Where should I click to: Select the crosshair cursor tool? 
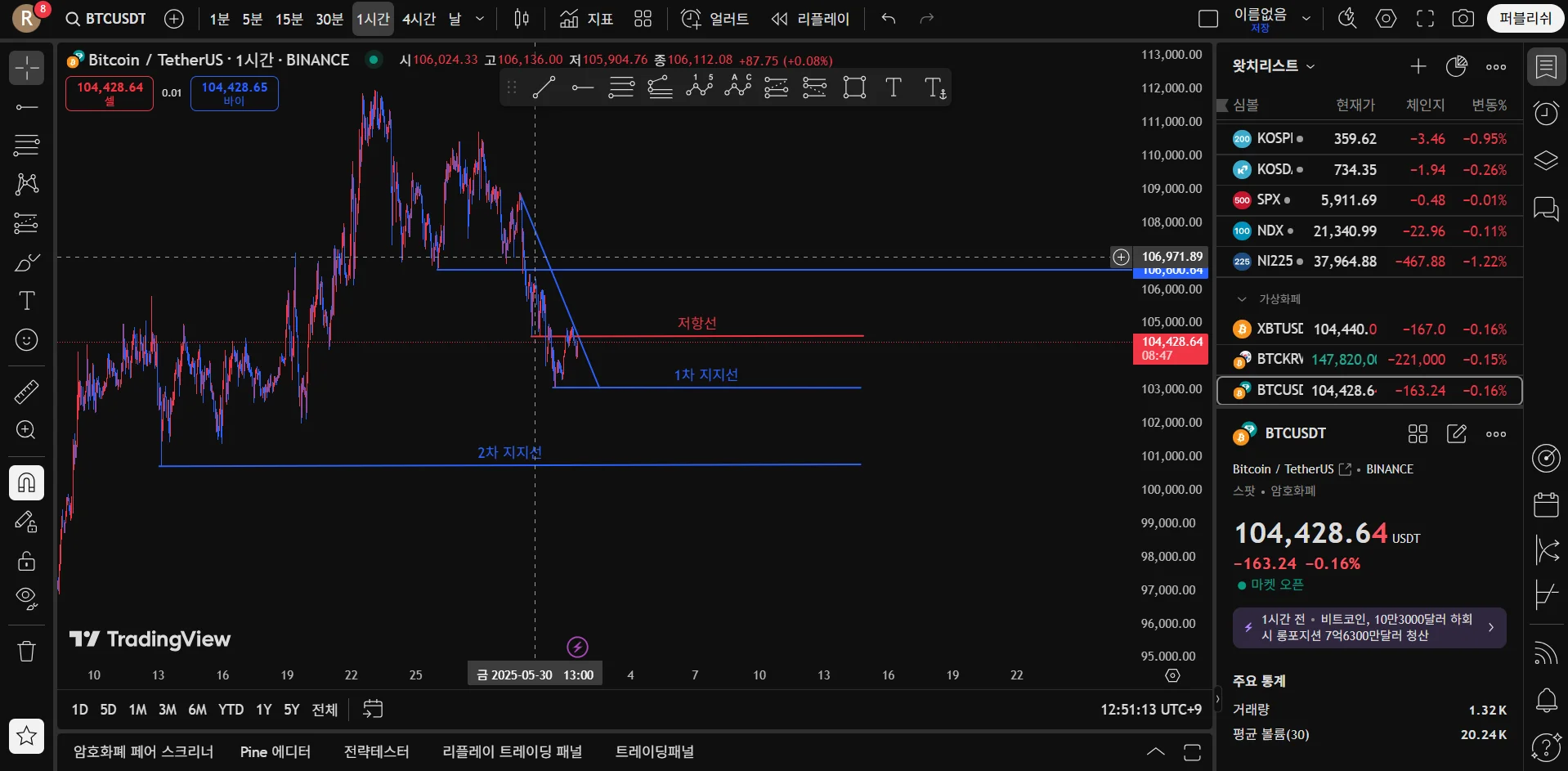pyautogui.click(x=27, y=68)
